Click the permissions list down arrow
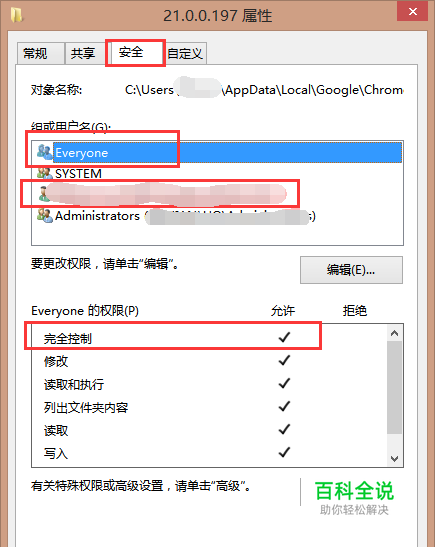435x547 pixels. click(x=395, y=458)
